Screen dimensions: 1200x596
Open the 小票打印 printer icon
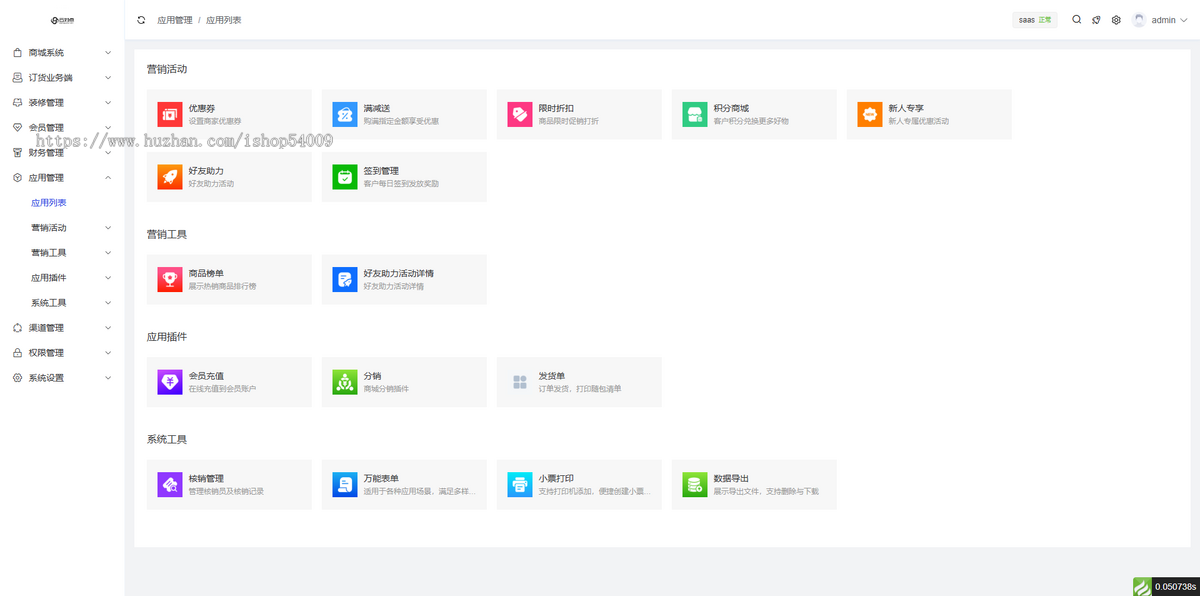point(520,485)
